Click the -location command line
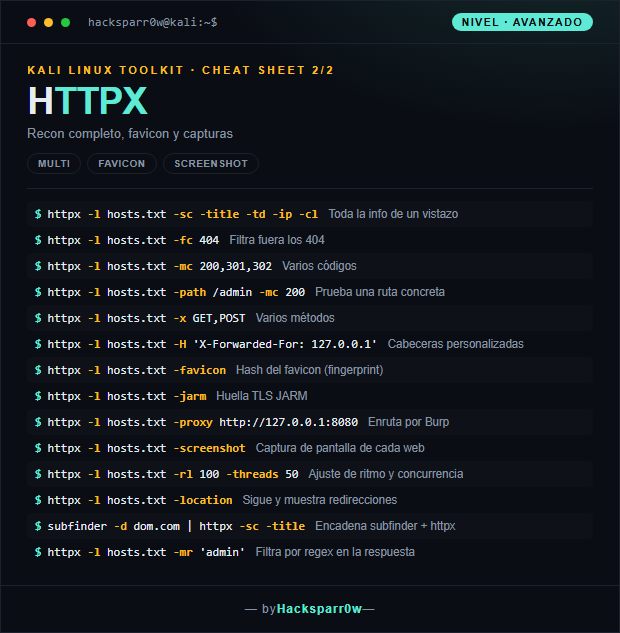This screenshot has width=620, height=633. [x=140, y=500]
